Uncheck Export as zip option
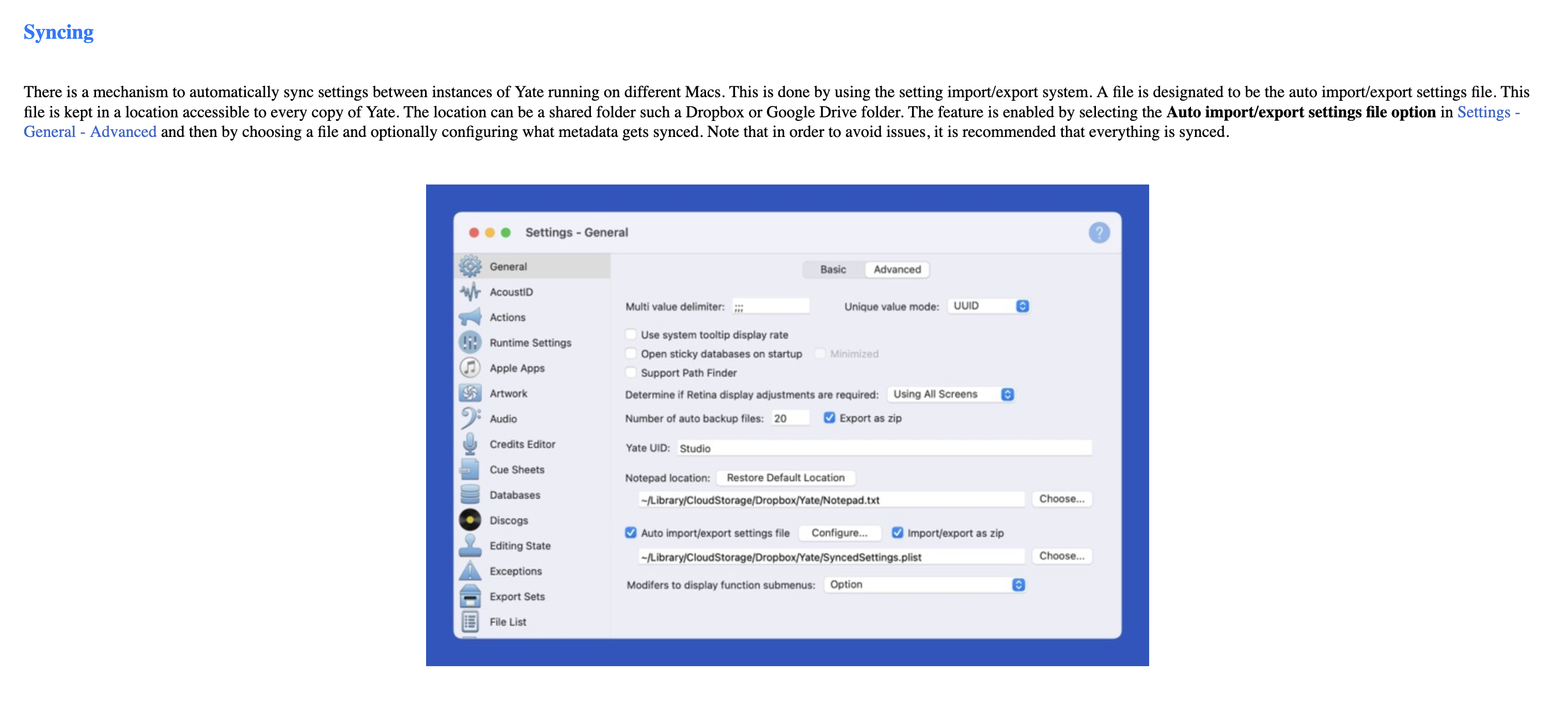Viewport: 1568px width, 707px height. pyautogui.click(x=829, y=418)
